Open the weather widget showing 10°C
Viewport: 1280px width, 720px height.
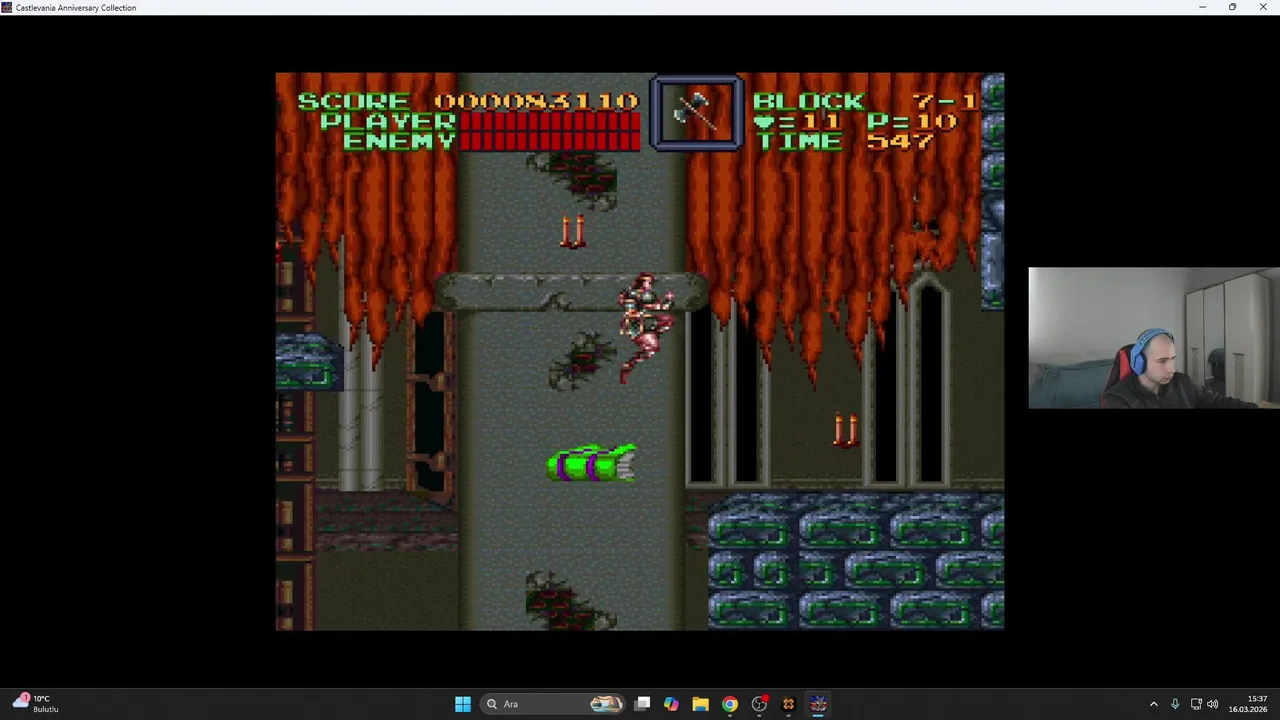tap(36, 704)
